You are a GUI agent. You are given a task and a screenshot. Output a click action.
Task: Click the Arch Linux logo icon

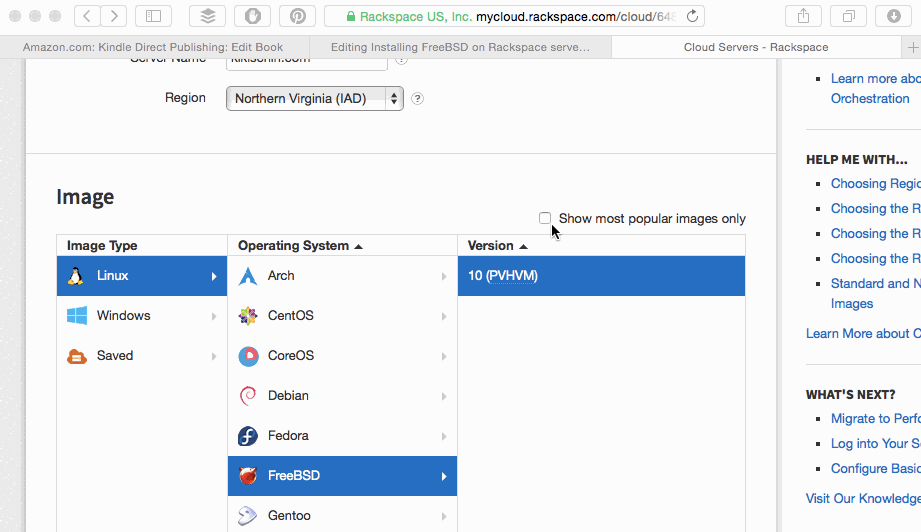pyautogui.click(x=248, y=276)
